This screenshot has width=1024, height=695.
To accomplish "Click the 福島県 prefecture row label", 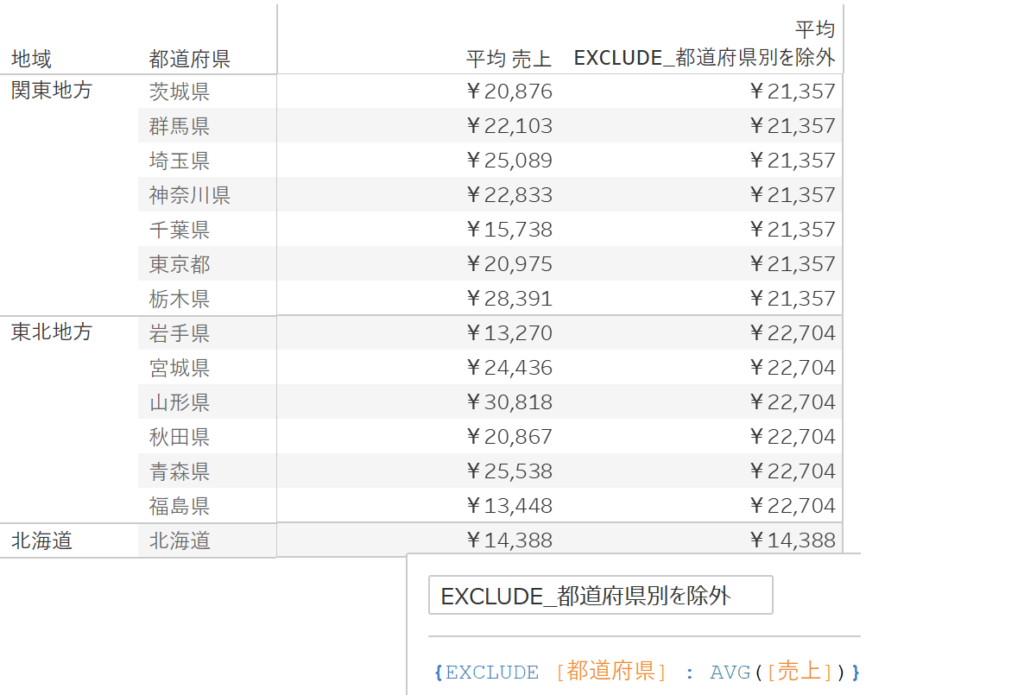I will [179, 505].
